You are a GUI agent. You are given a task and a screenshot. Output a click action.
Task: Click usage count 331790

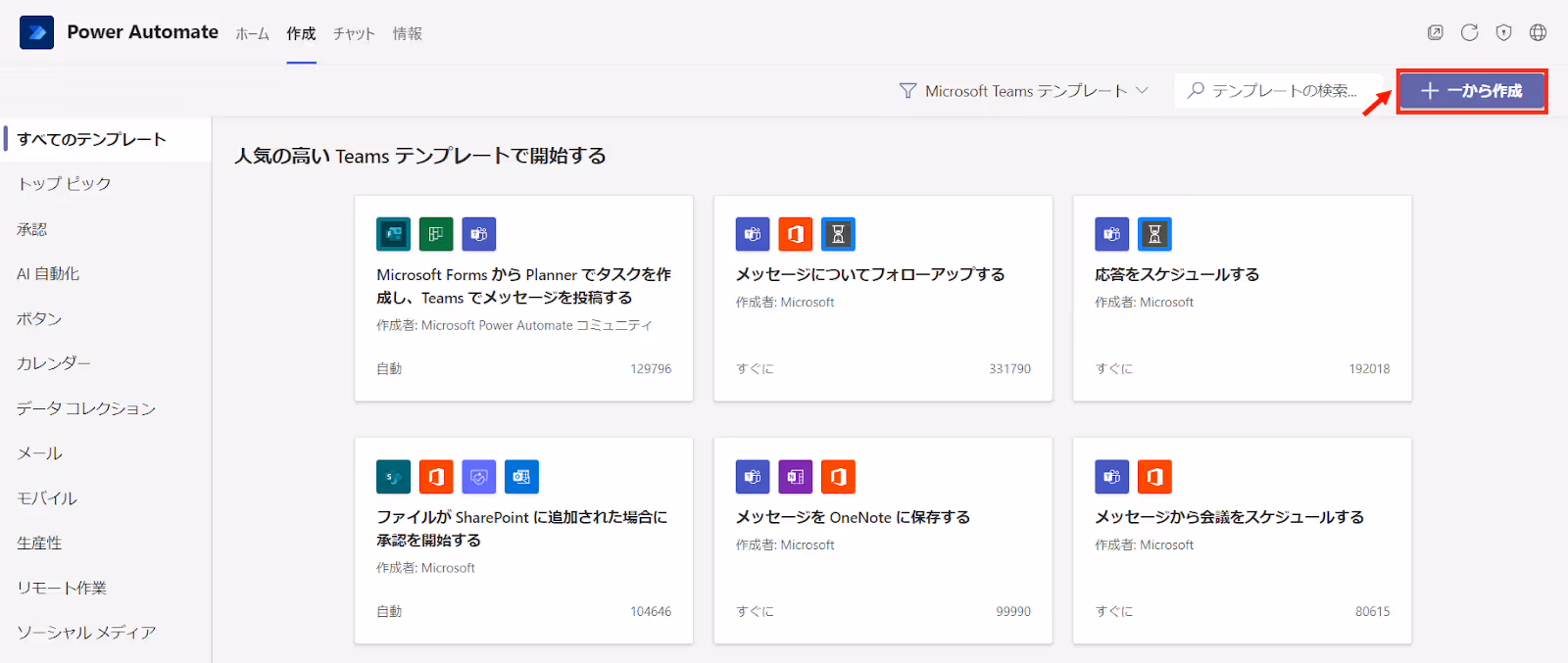(1009, 368)
